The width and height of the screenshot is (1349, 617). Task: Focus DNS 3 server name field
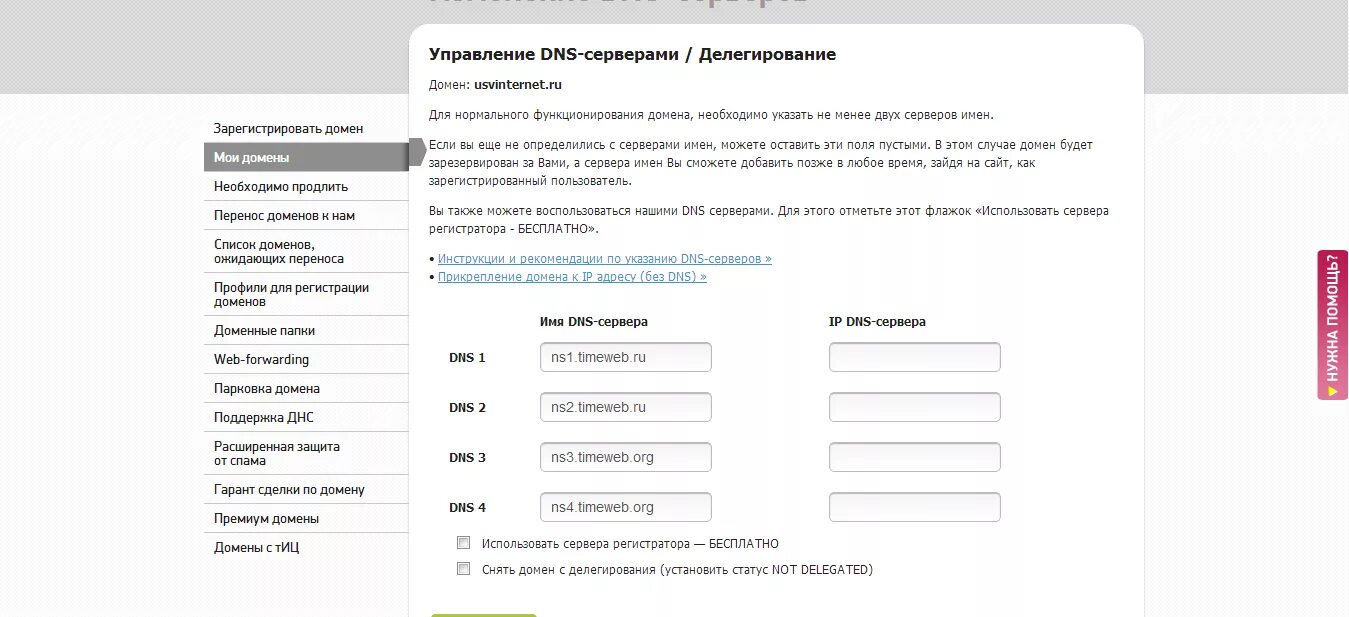pos(626,457)
